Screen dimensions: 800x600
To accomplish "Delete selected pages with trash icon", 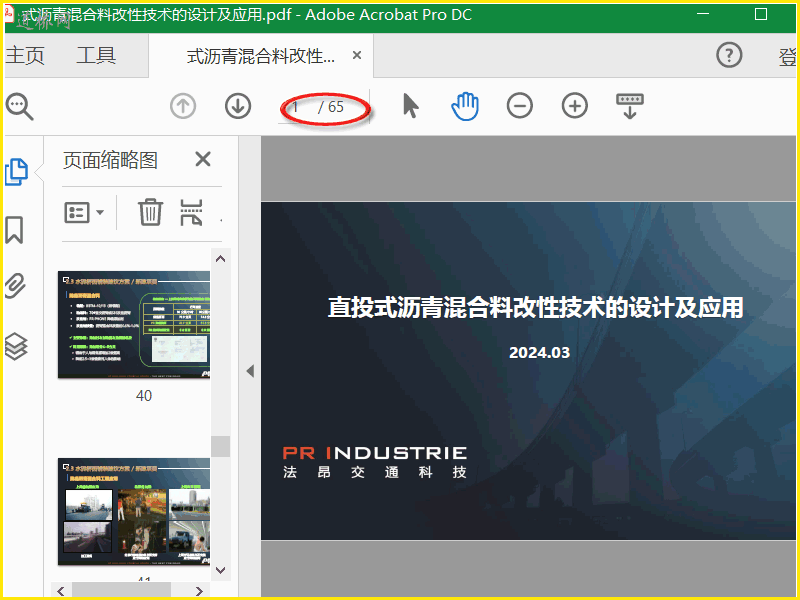I will pos(151,212).
